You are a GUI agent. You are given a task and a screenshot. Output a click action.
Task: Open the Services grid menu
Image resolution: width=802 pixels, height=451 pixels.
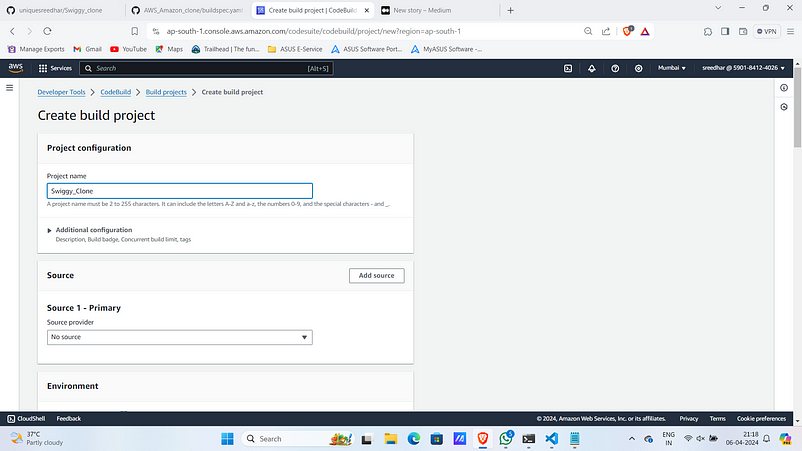[x=55, y=68]
